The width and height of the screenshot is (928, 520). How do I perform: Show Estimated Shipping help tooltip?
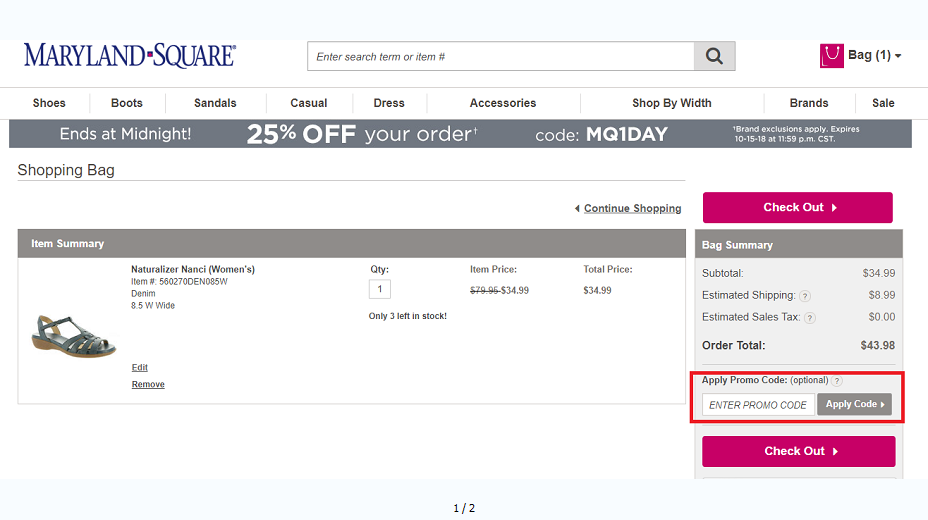805,296
